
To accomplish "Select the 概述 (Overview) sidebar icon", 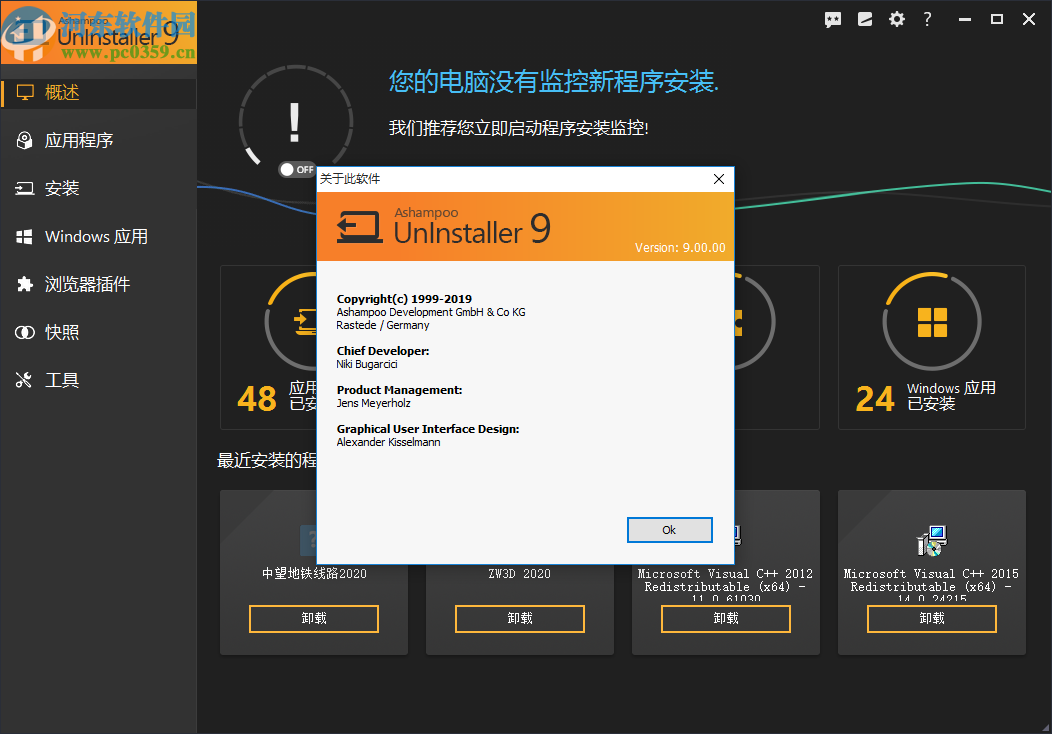I will (x=24, y=91).
